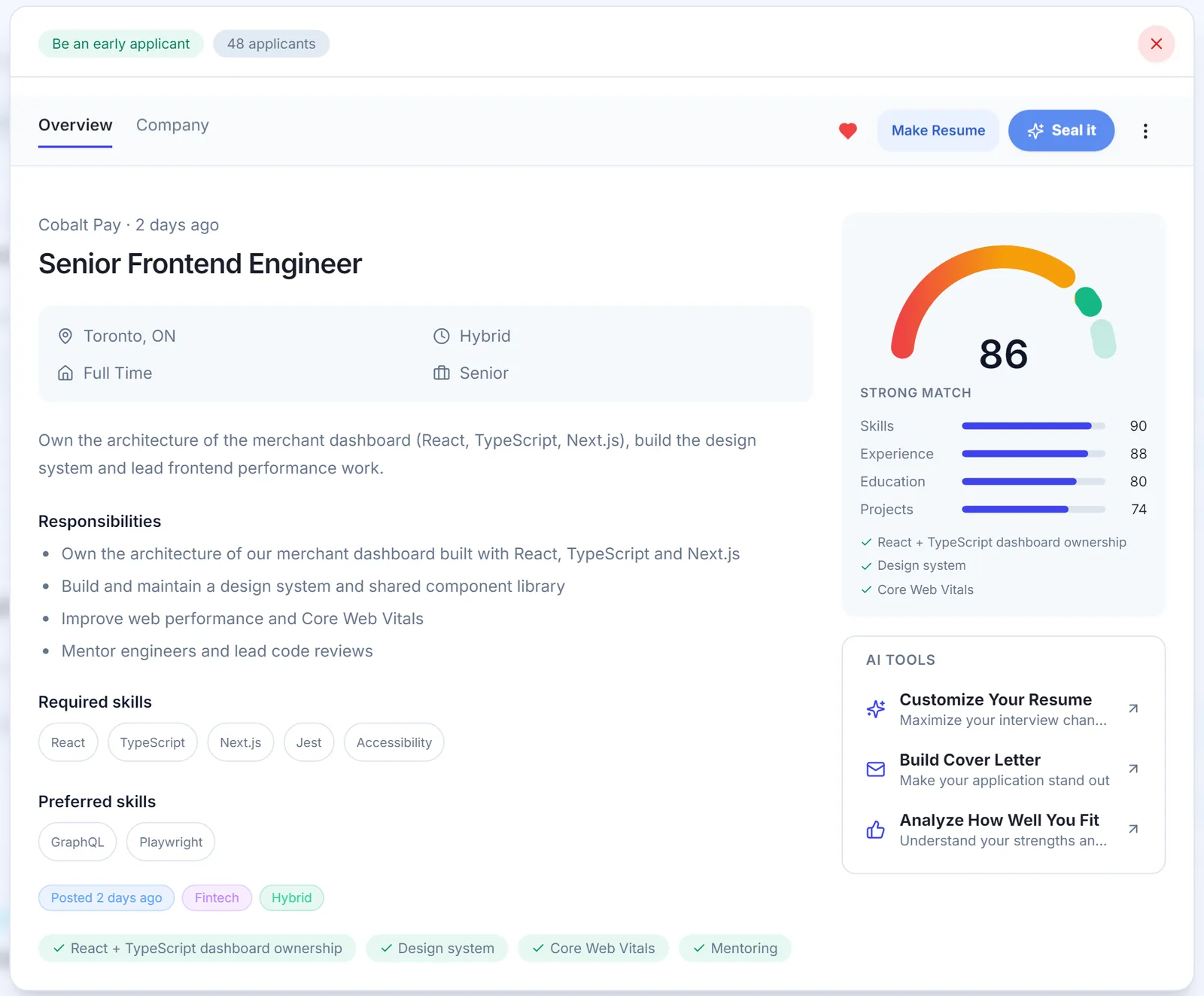Click the envelope icon for Build Cover Letter
This screenshot has height=996, width=1204.
(x=875, y=769)
